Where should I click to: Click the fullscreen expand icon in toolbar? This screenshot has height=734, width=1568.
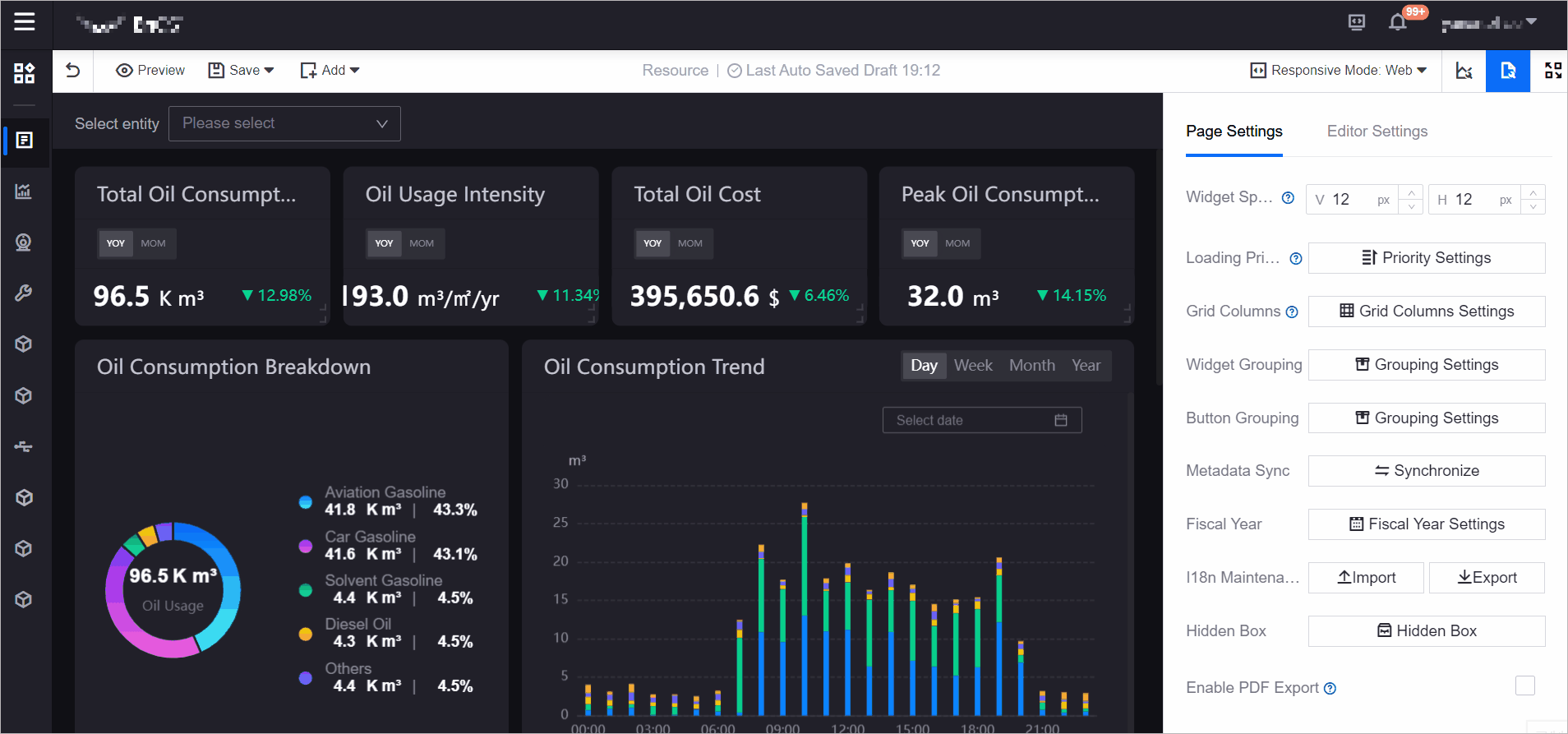(x=1552, y=71)
